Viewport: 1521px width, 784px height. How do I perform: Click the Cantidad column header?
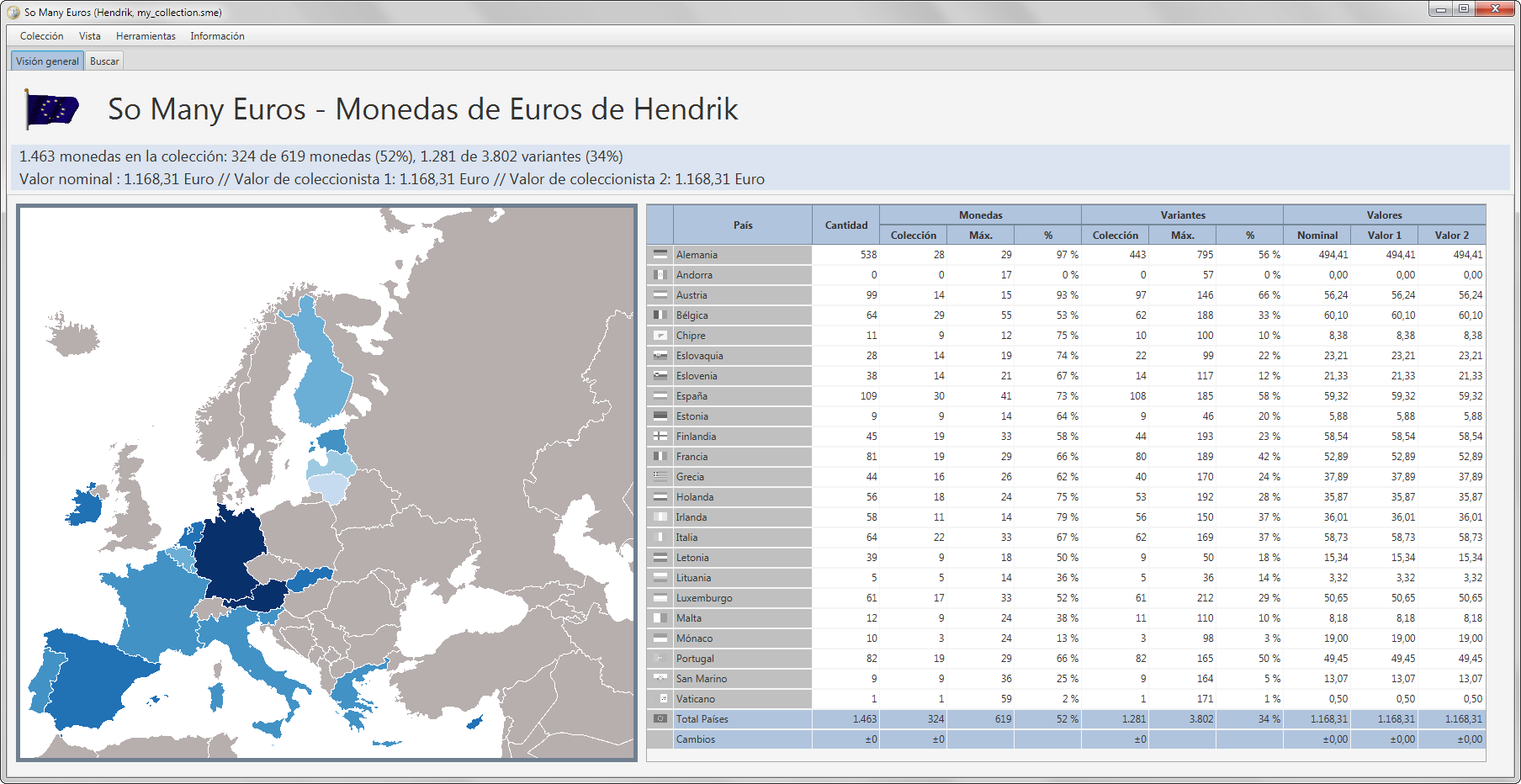click(845, 225)
